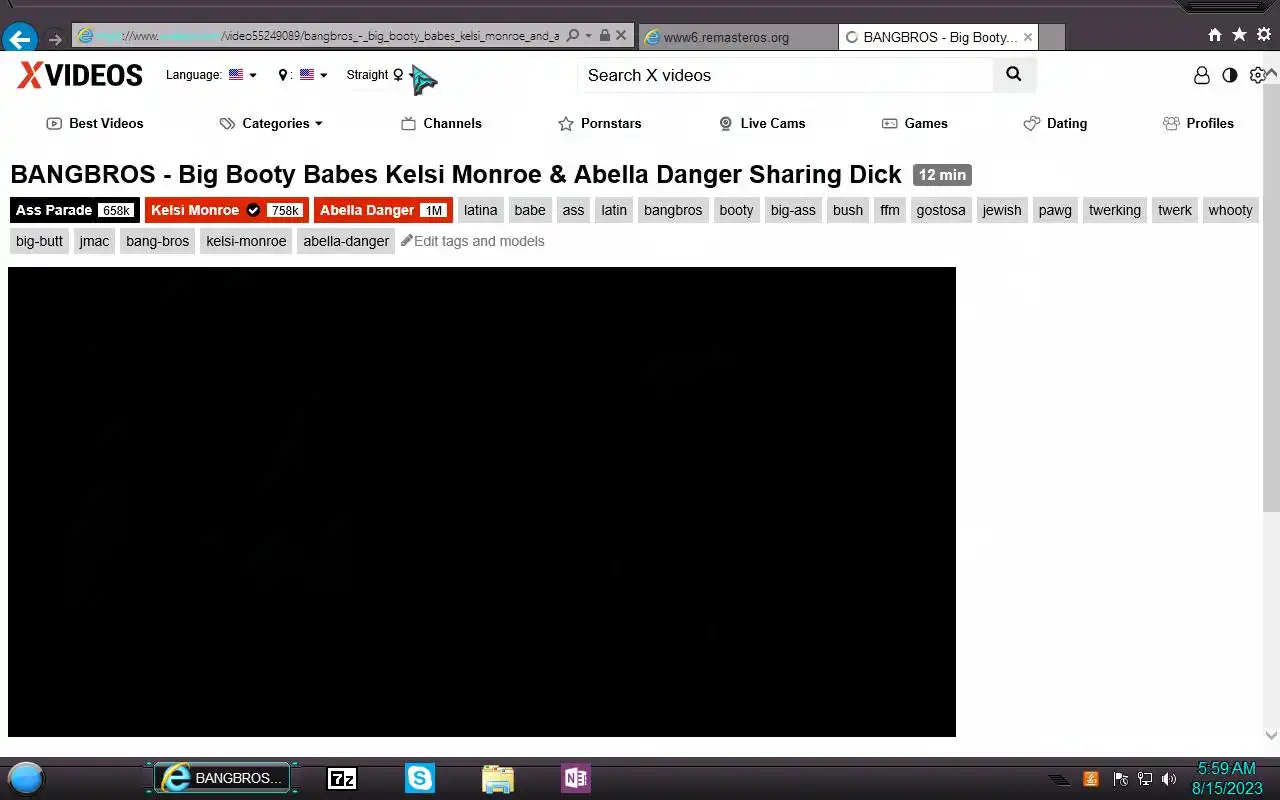The height and width of the screenshot is (800, 1280).
Task: Launch 7-Zip from the taskbar
Action: tap(342, 778)
